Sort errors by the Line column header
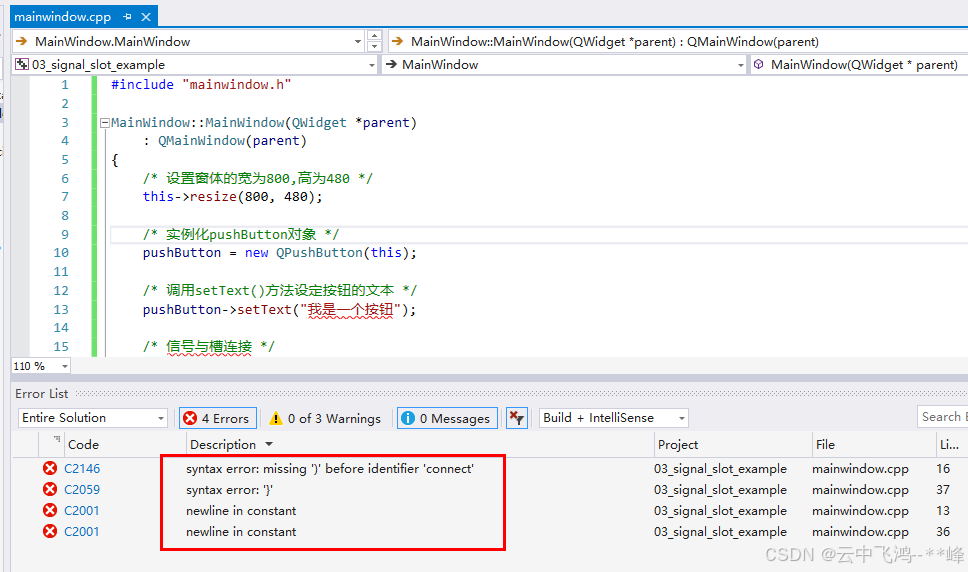The height and width of the screenshot is (572, 968). pos(949,444)
